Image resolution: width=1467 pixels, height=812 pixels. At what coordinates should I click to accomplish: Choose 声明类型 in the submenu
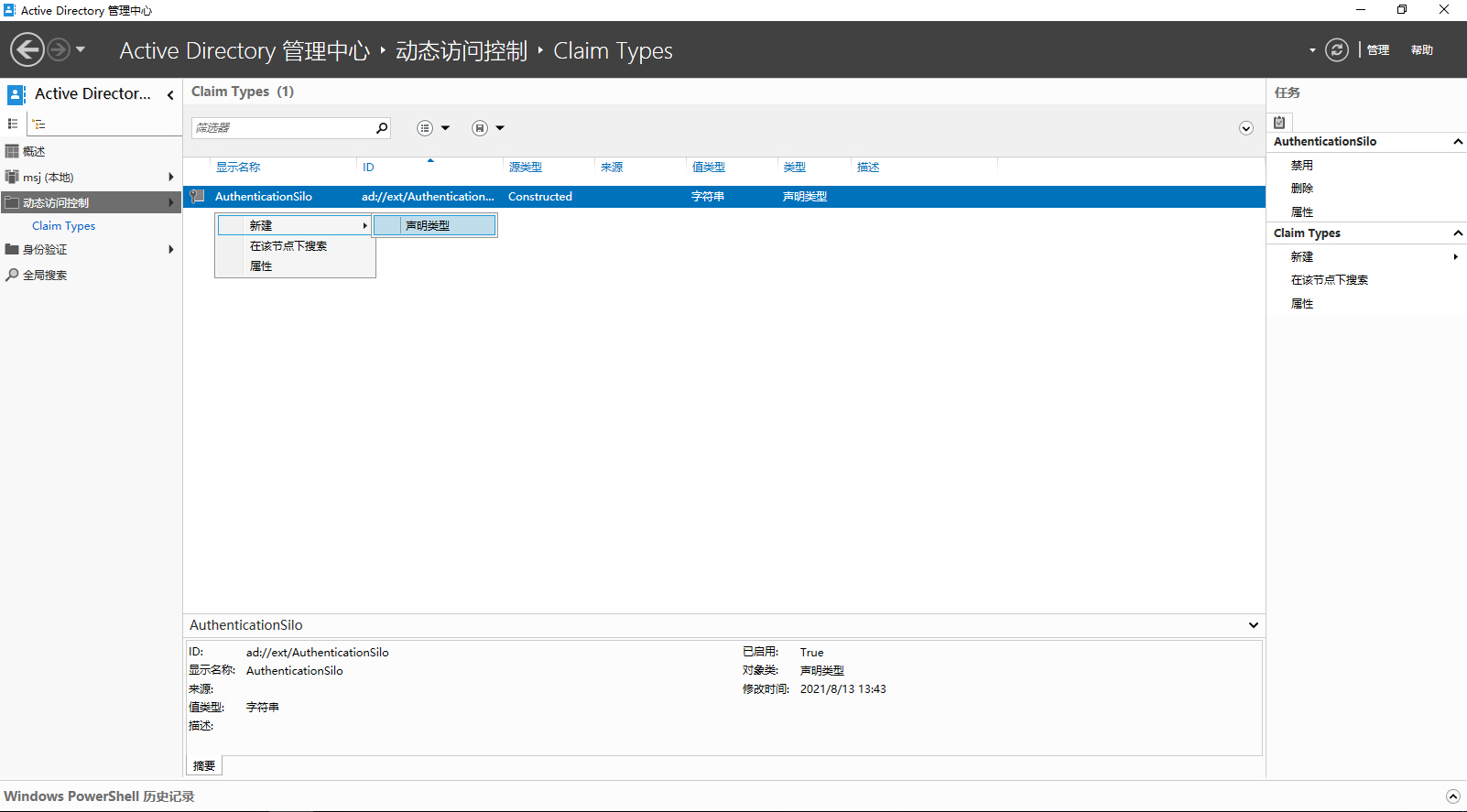(435, 225)
